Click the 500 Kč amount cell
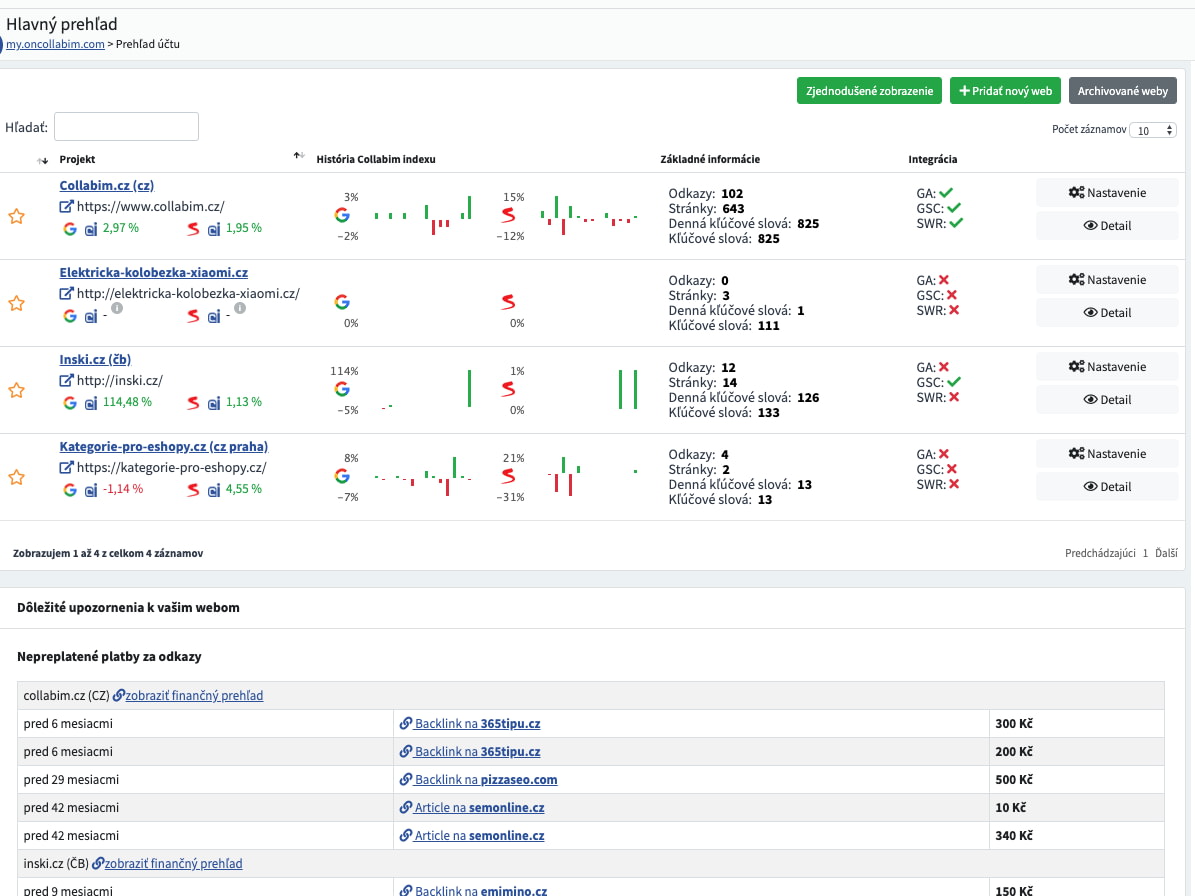 pyautogui.click(x=1076, y=779)
